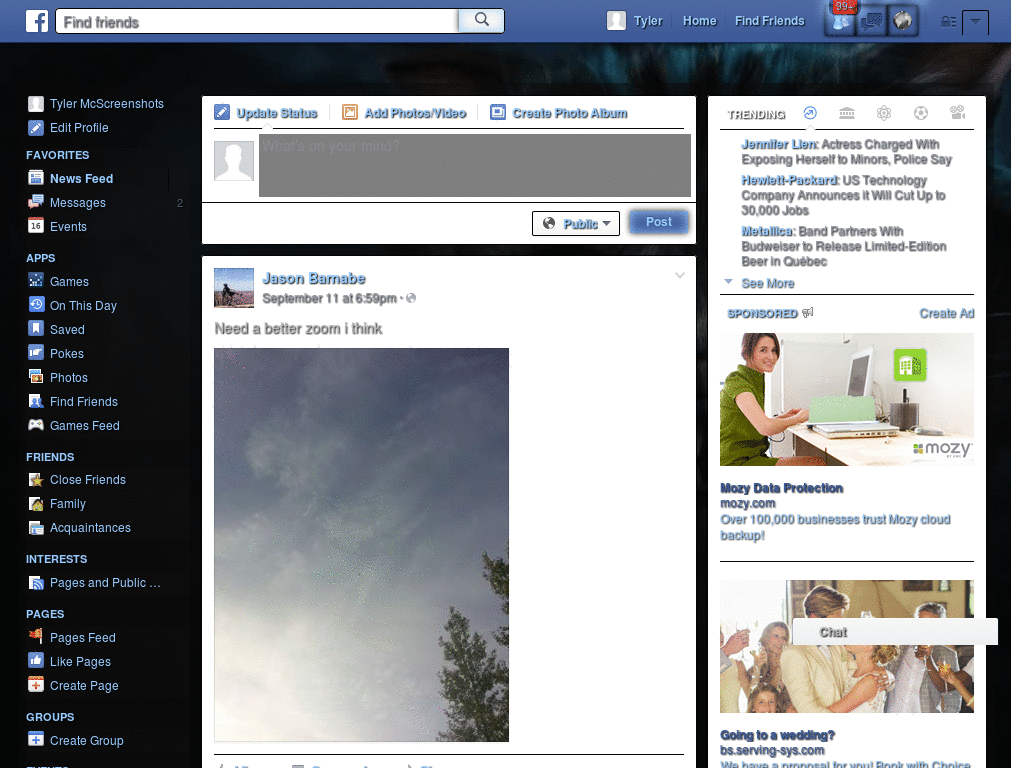Click the search magnifier button

click(x=481, y=20)
